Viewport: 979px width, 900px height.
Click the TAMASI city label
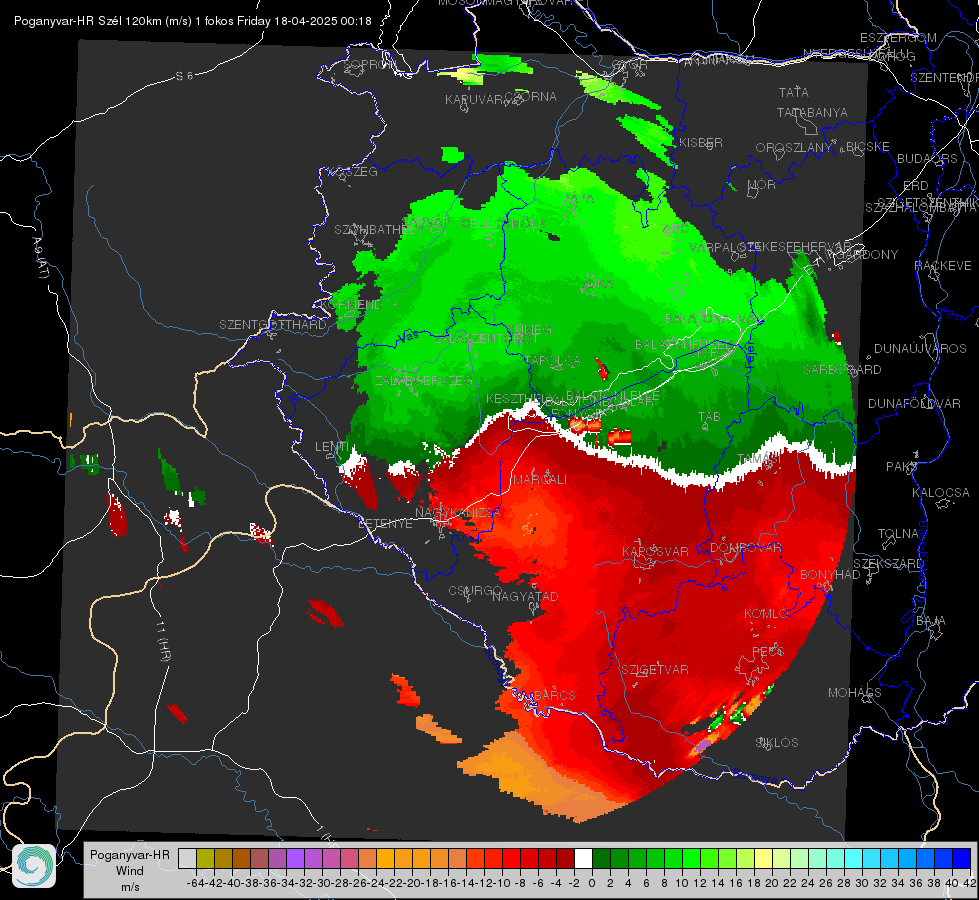click(759, 459)
